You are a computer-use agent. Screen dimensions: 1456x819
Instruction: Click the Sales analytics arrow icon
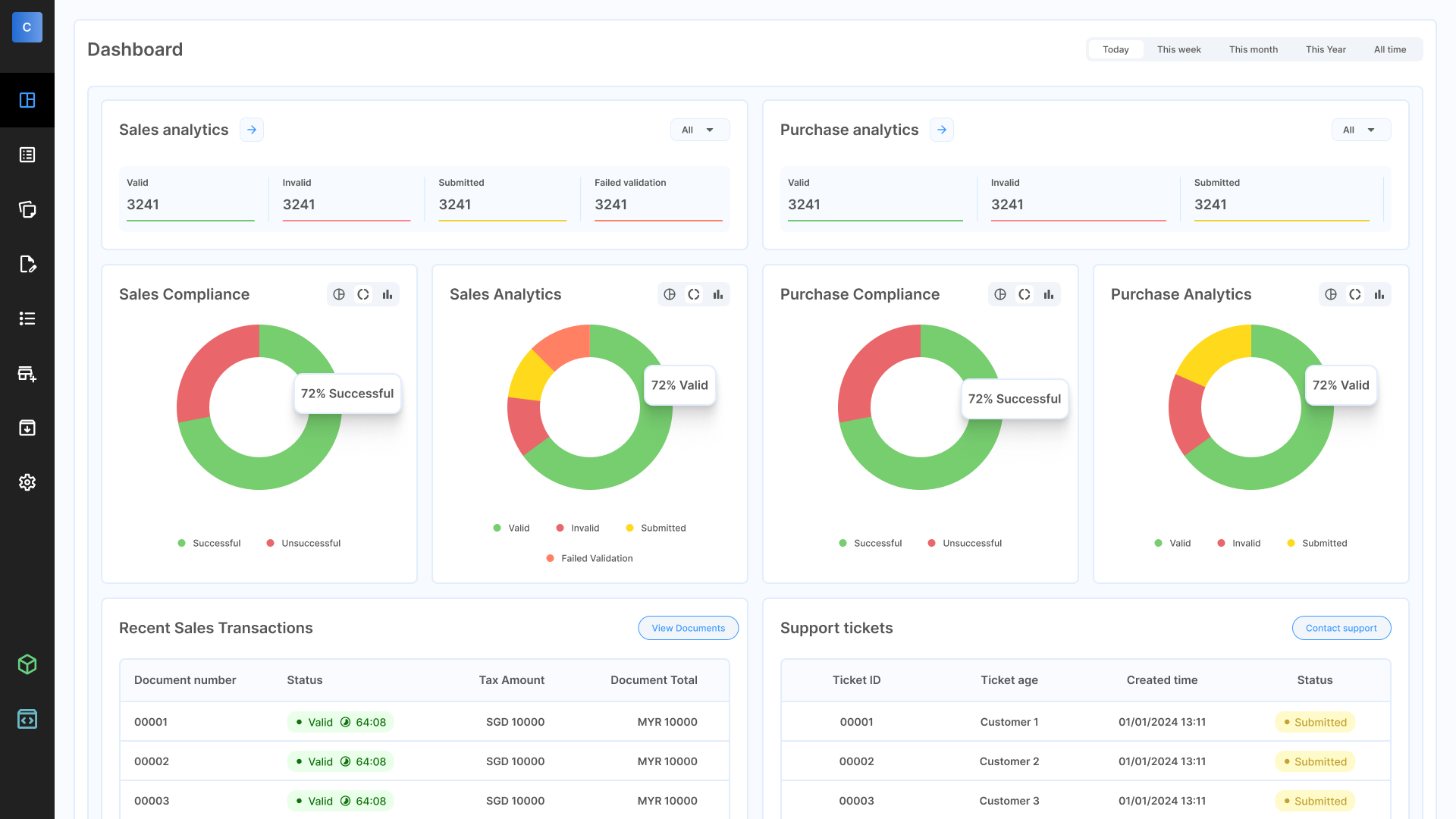[252, 130]
